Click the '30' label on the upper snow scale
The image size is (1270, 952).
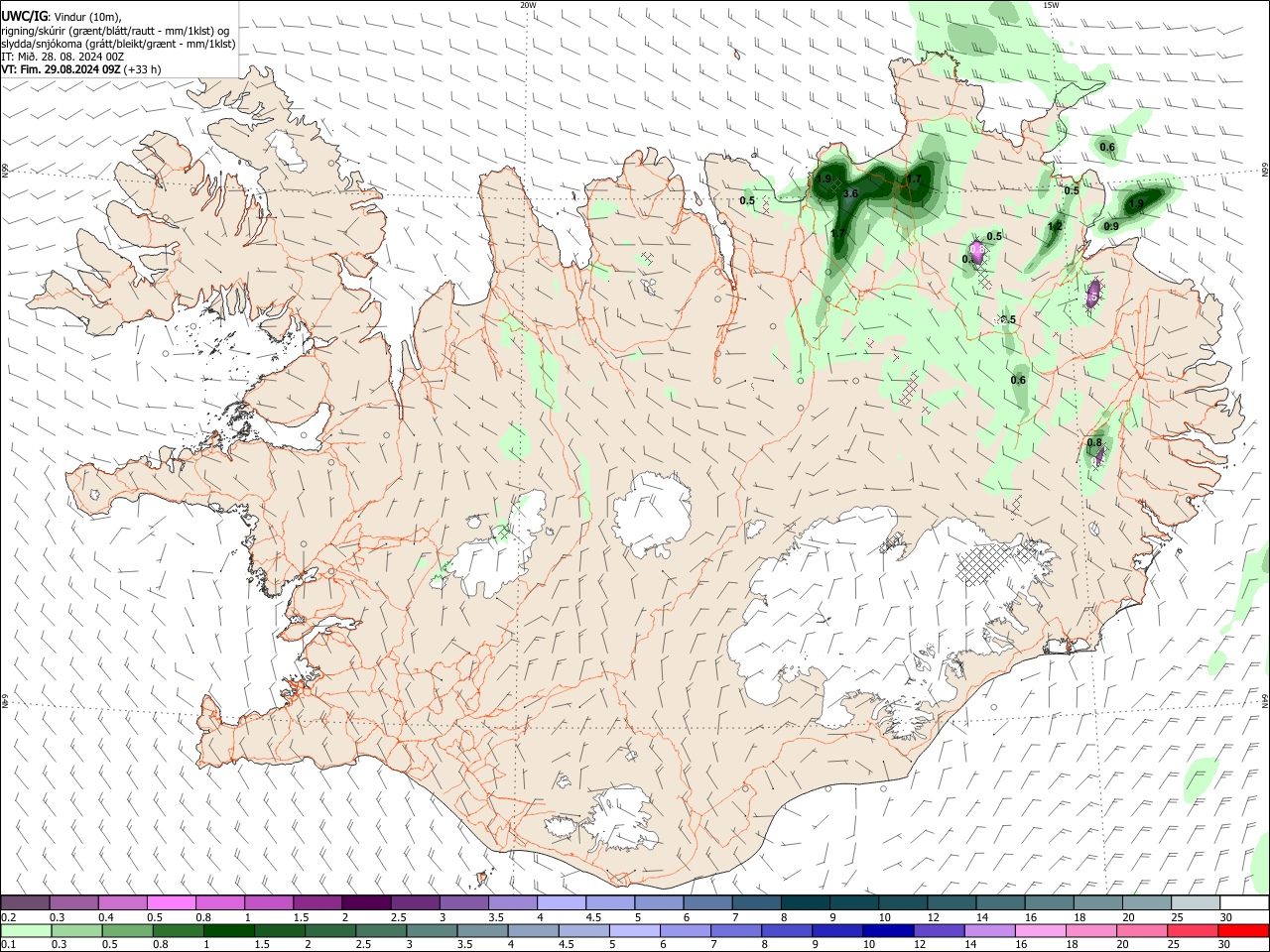pyautogui.click(x=1226, y=917)
